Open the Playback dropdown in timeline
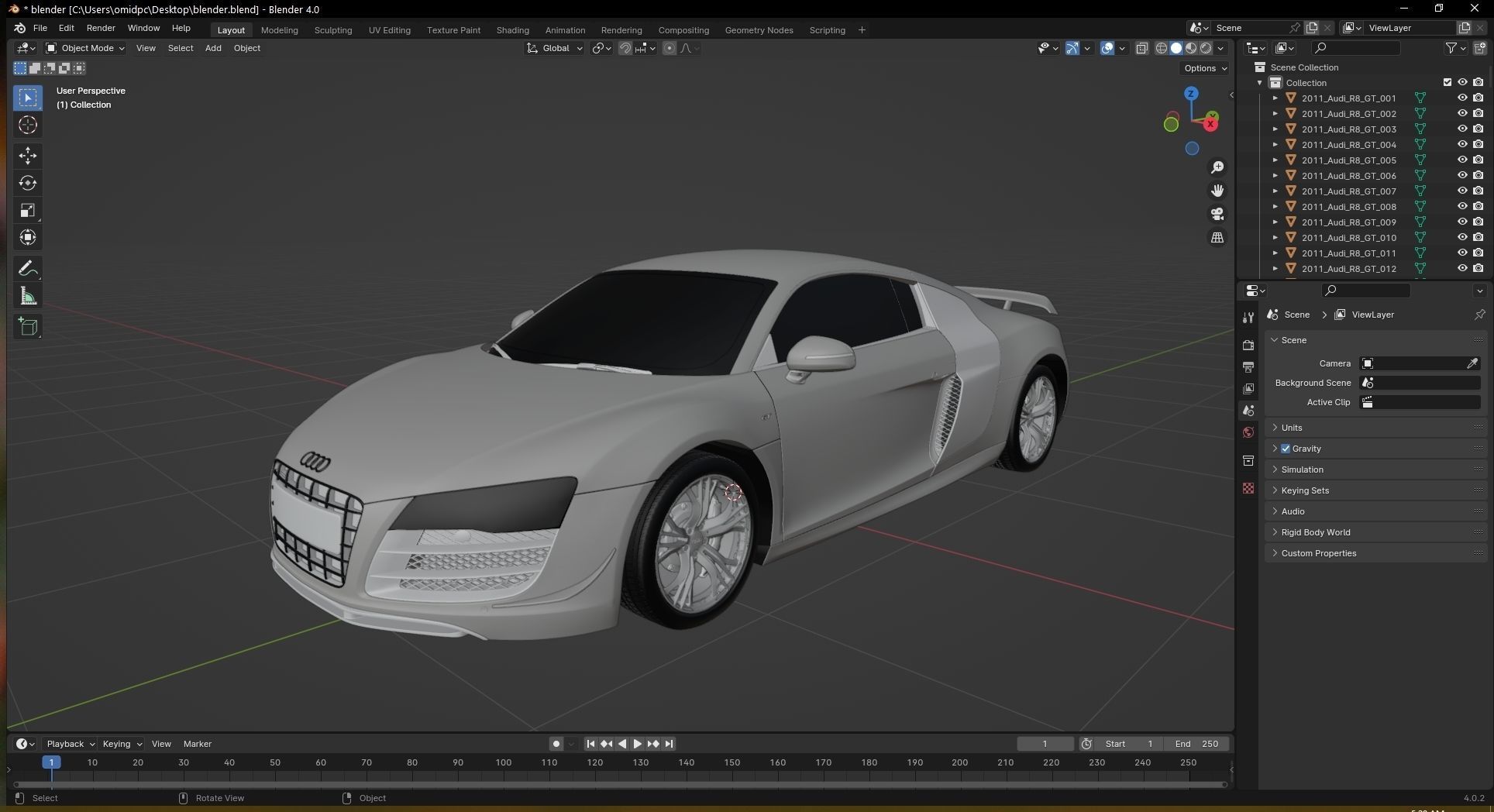This screenshot has width=1494, height=812. tap(70, 744)
